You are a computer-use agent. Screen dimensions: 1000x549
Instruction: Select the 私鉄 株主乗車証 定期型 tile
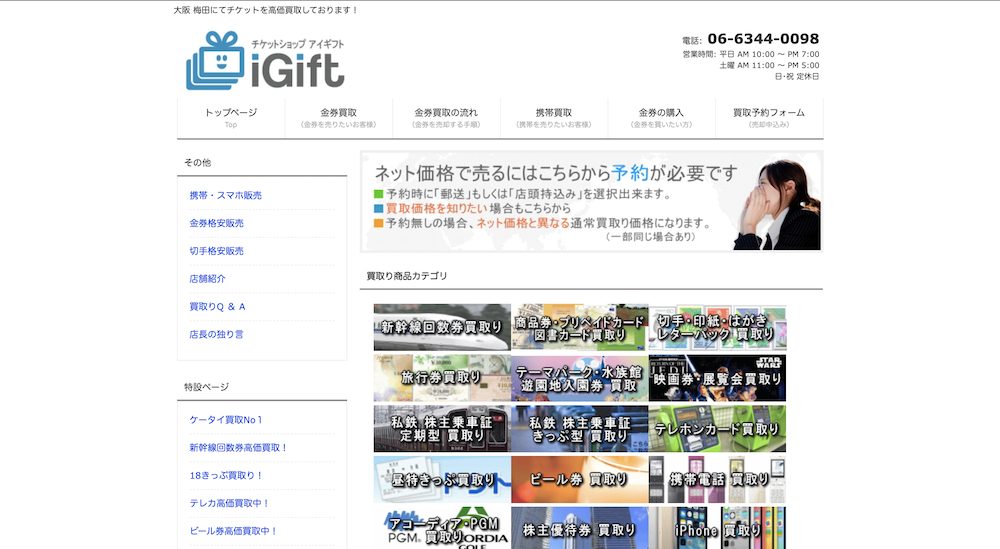point(442,428)
